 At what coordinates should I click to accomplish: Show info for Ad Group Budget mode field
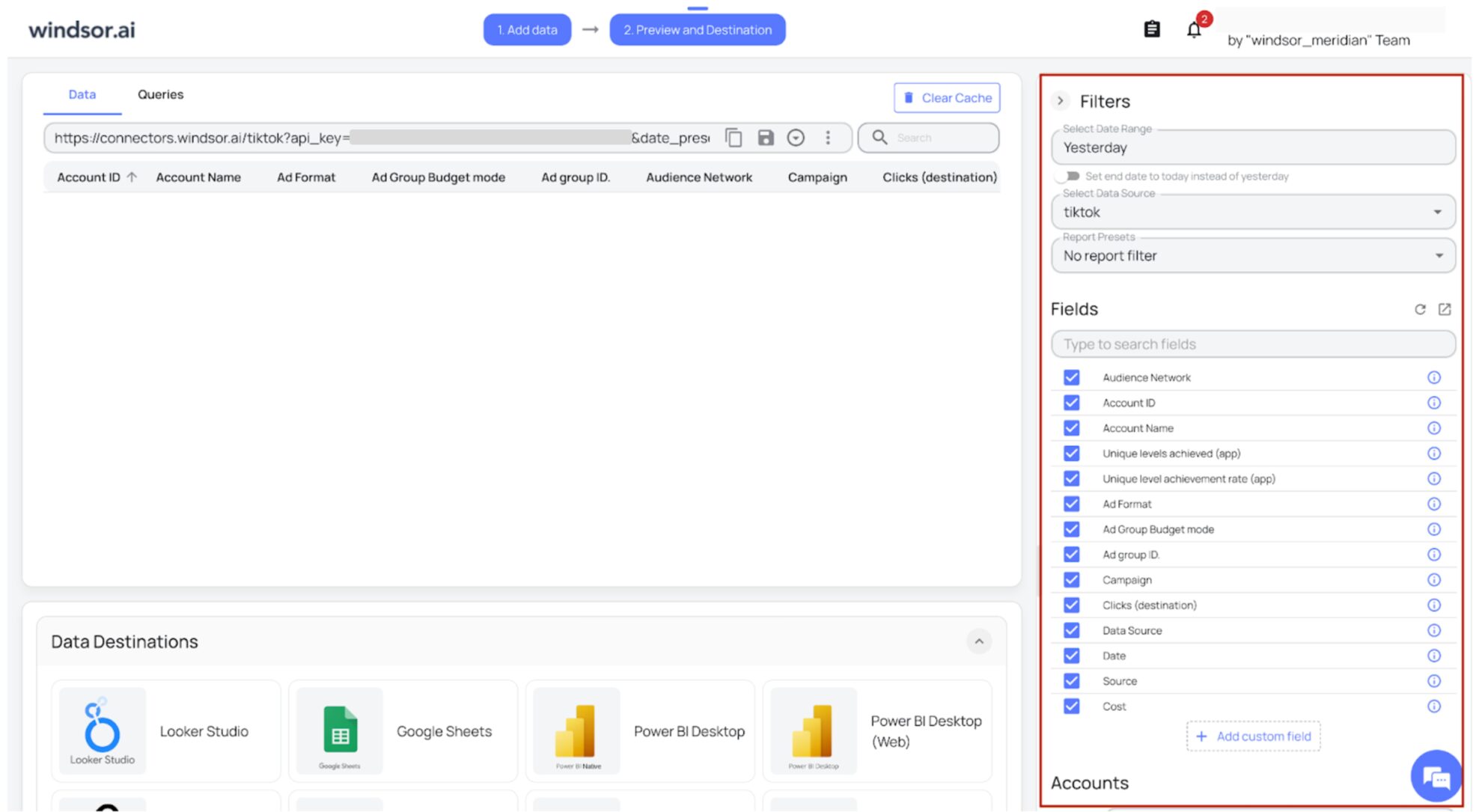(1434, 530)
